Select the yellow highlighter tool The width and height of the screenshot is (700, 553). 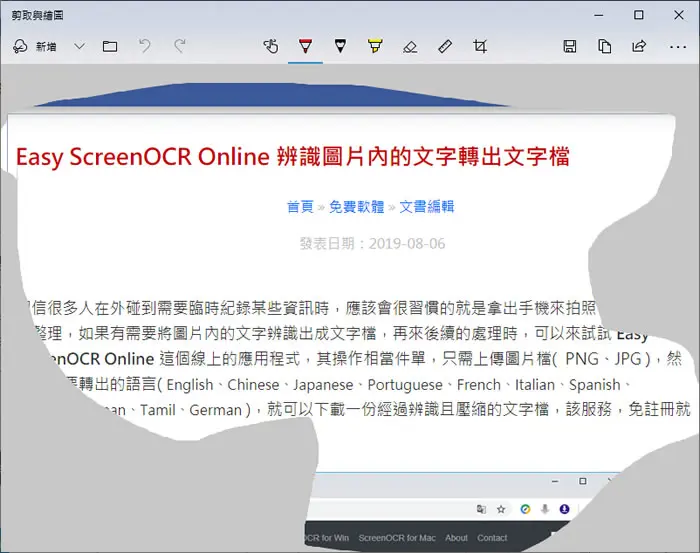pyautogui.click(x=375, y=46)
